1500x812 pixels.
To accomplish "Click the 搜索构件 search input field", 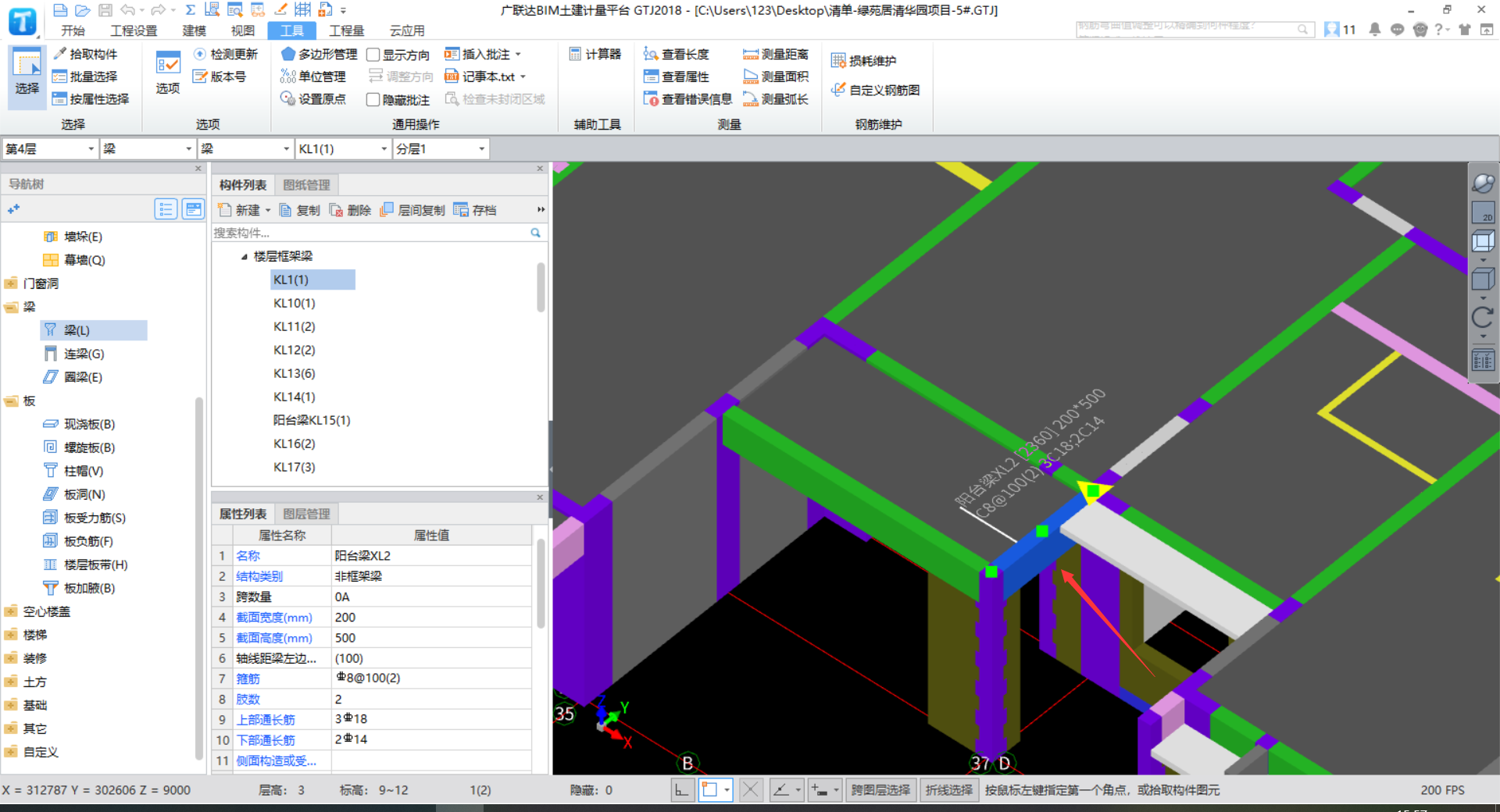I will pos(370,233).
